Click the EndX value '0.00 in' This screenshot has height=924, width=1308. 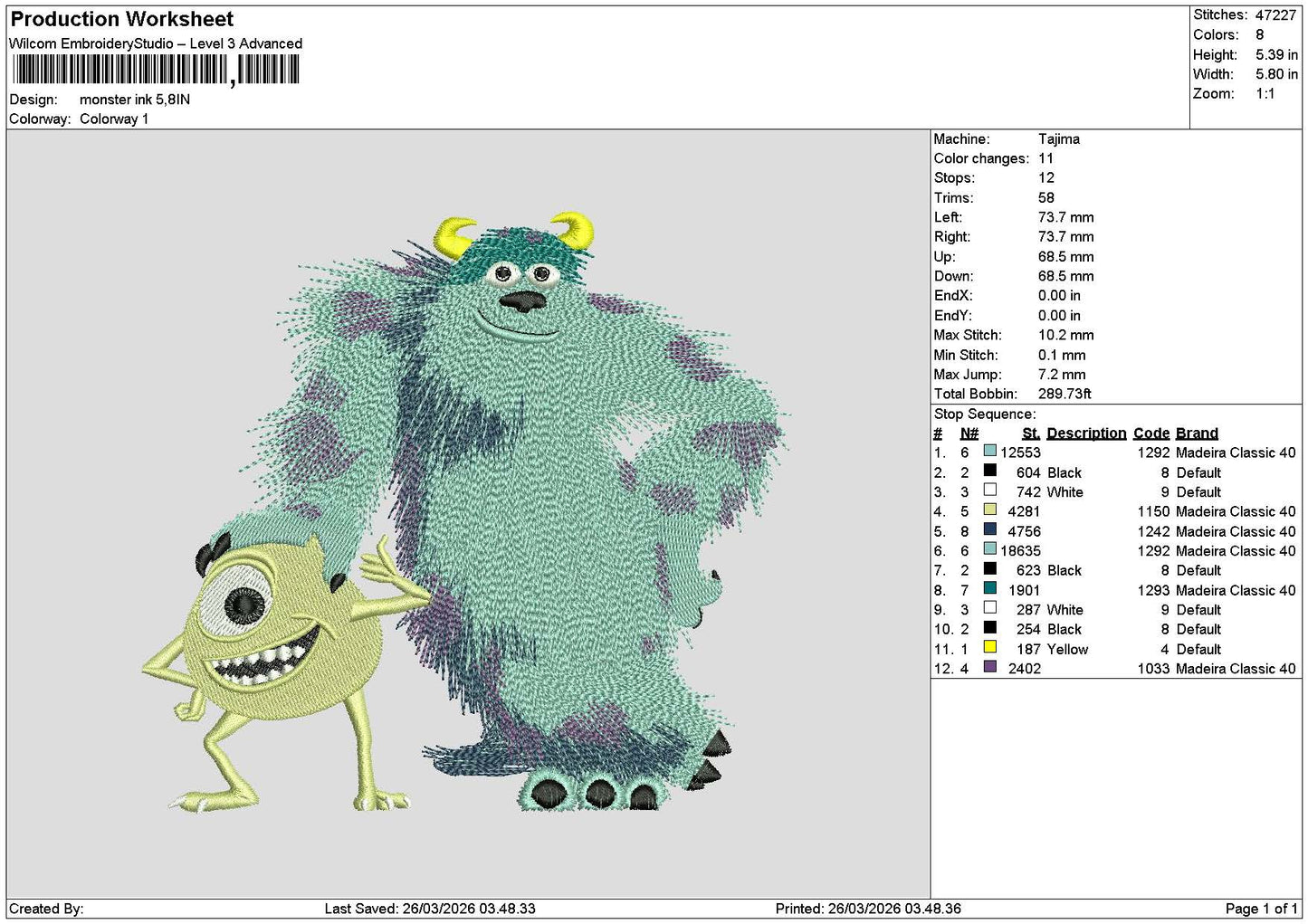point(1059,296)
